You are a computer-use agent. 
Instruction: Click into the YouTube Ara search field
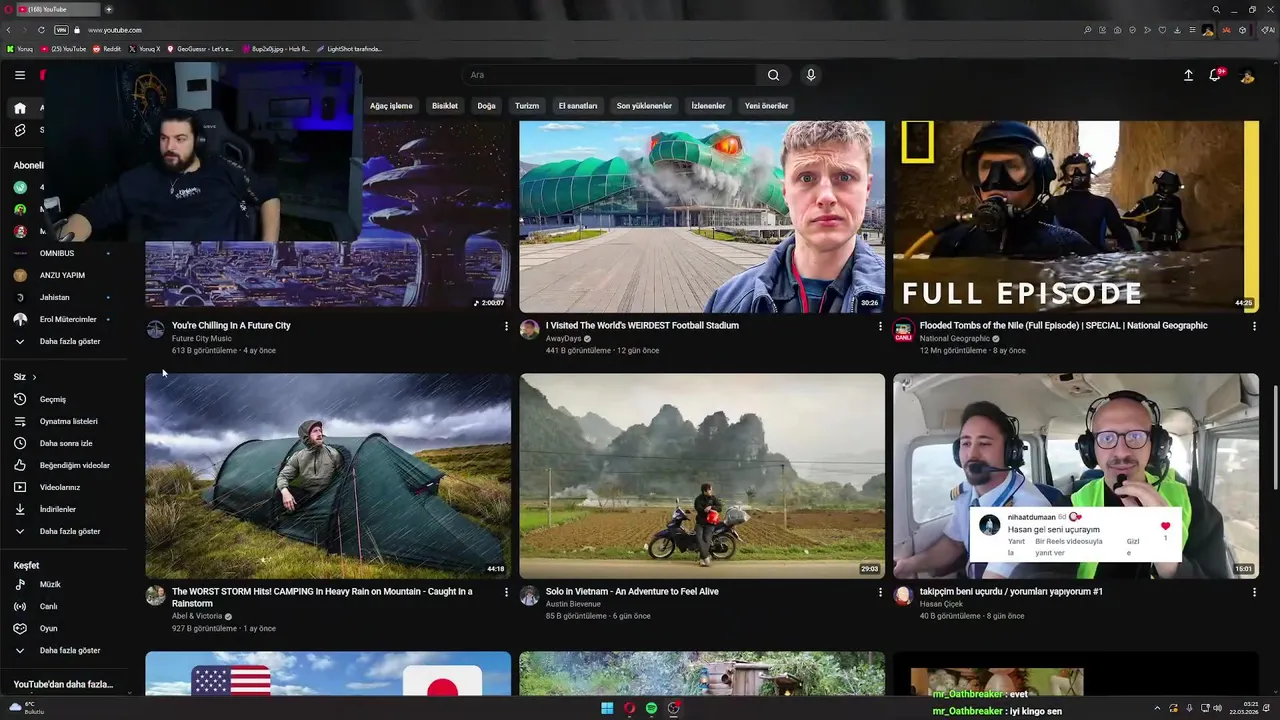pos(610,75)
